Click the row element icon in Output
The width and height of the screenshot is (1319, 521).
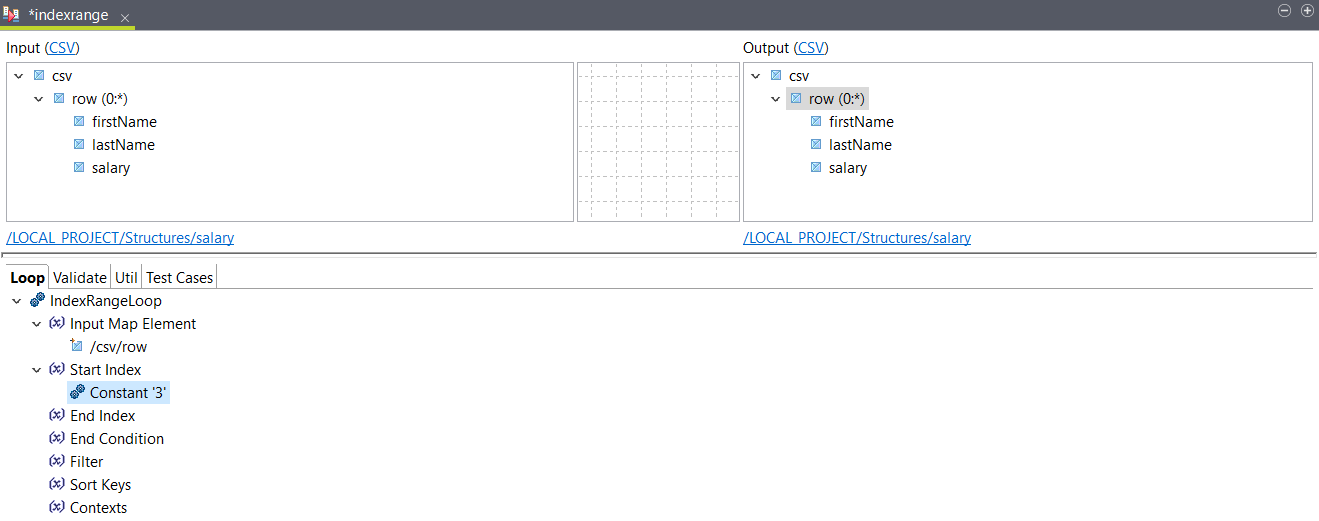(796, 98)
